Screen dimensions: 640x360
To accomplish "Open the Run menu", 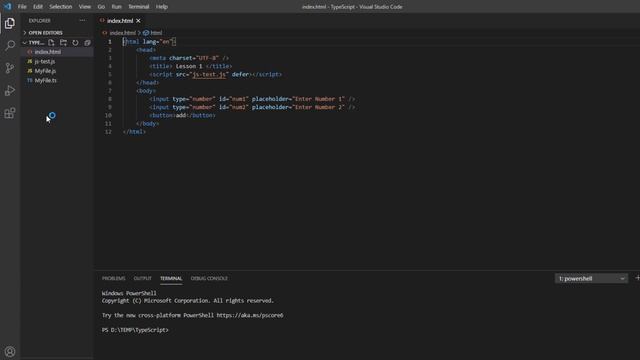I will 116,7.
